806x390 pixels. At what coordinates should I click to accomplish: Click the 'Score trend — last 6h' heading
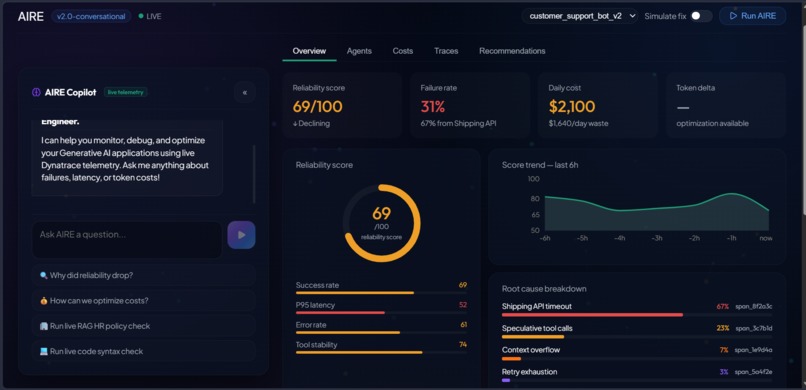point(540,165)
